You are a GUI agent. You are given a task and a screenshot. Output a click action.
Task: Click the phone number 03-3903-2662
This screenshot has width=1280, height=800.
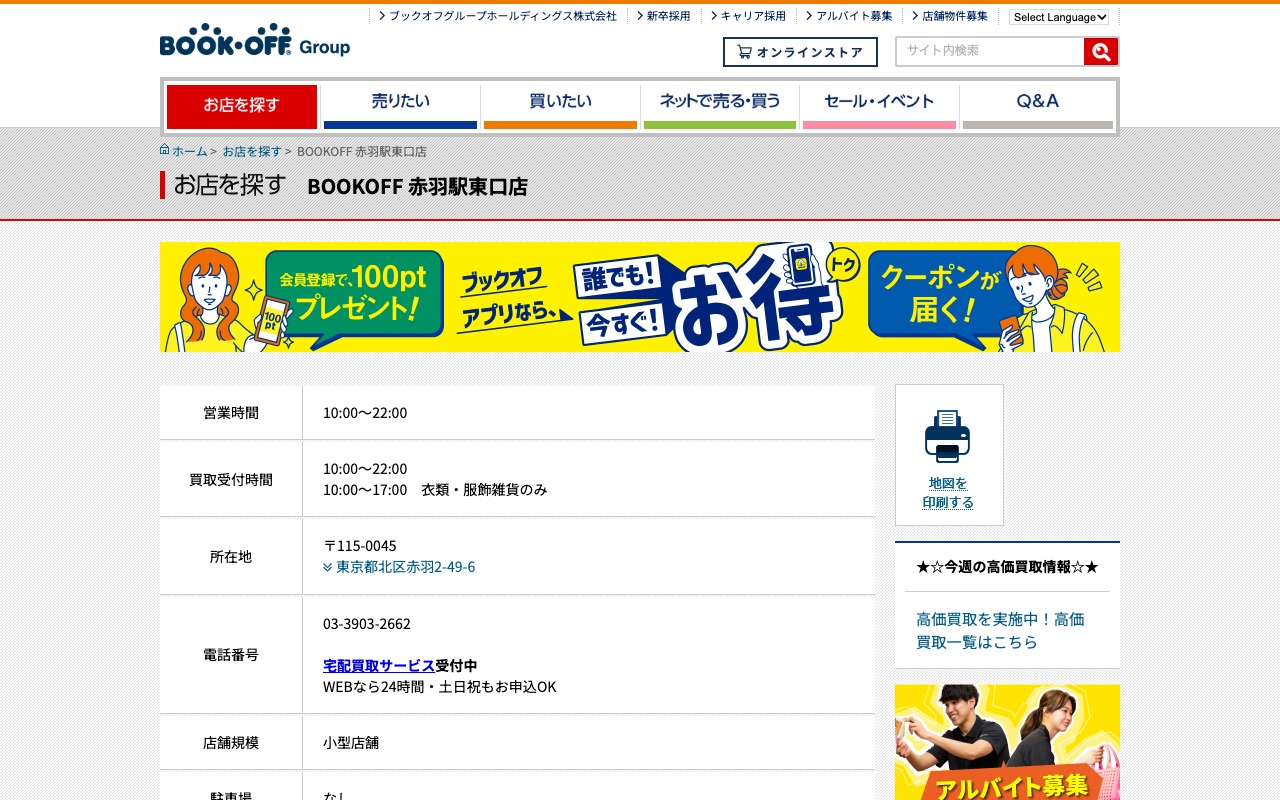click(x=367, y=624)
